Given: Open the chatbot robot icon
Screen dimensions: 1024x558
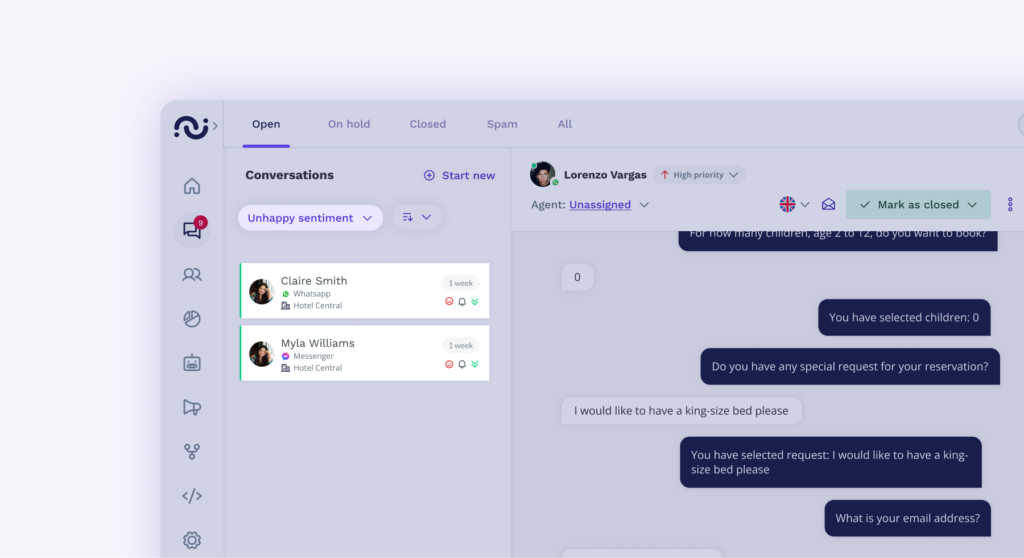Looking at the screenshot, I should click(x=191, y=363).
